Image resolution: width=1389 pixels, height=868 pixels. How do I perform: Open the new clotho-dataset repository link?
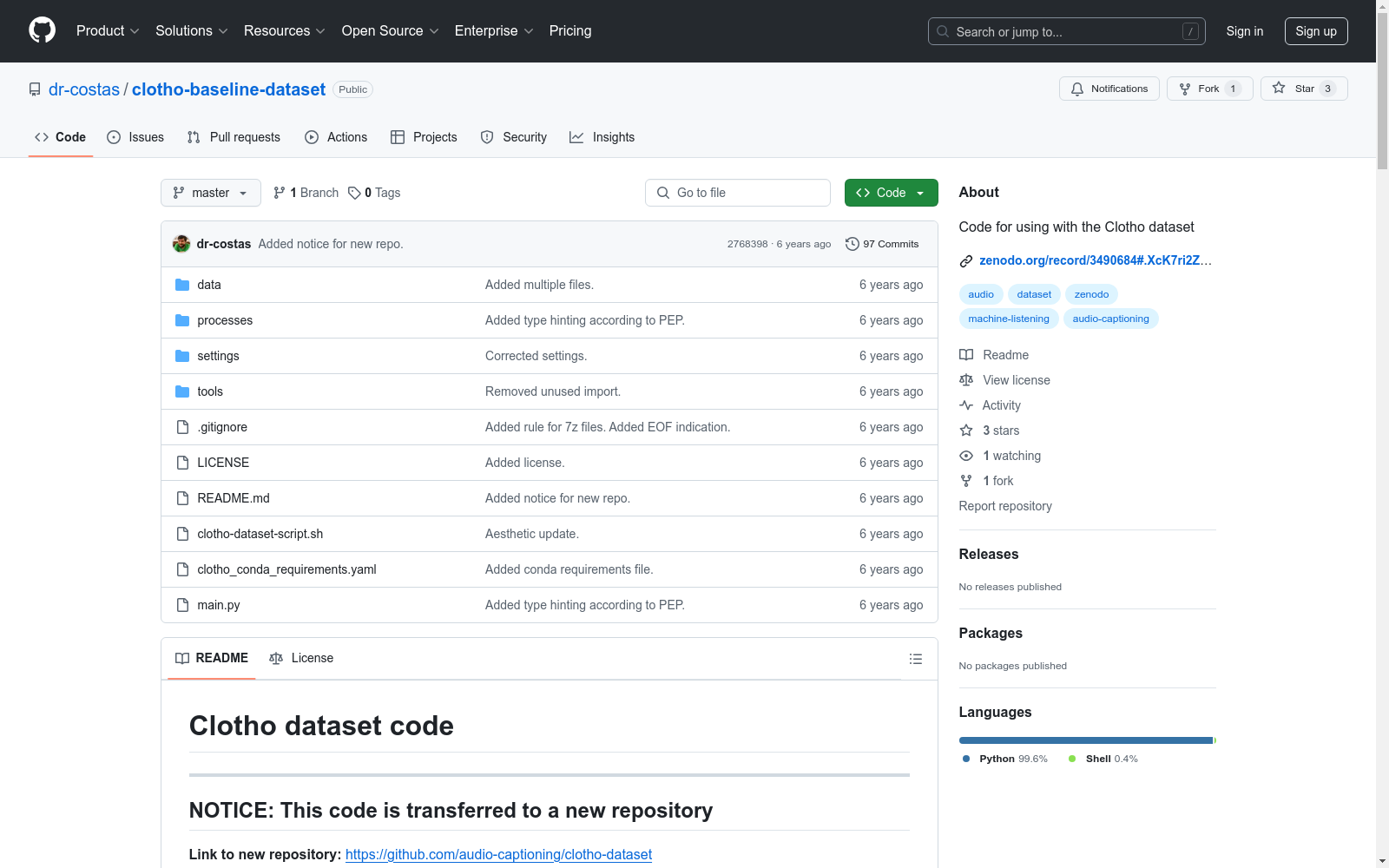coord(498,855)
